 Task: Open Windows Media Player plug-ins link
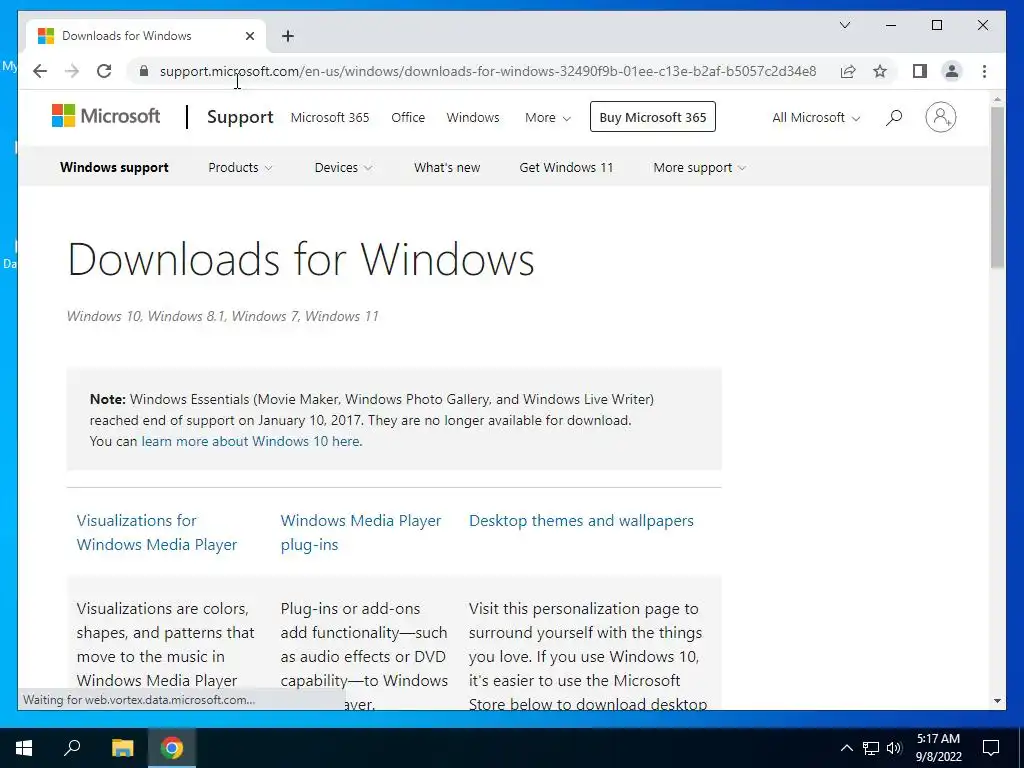(x=360, y=532)
